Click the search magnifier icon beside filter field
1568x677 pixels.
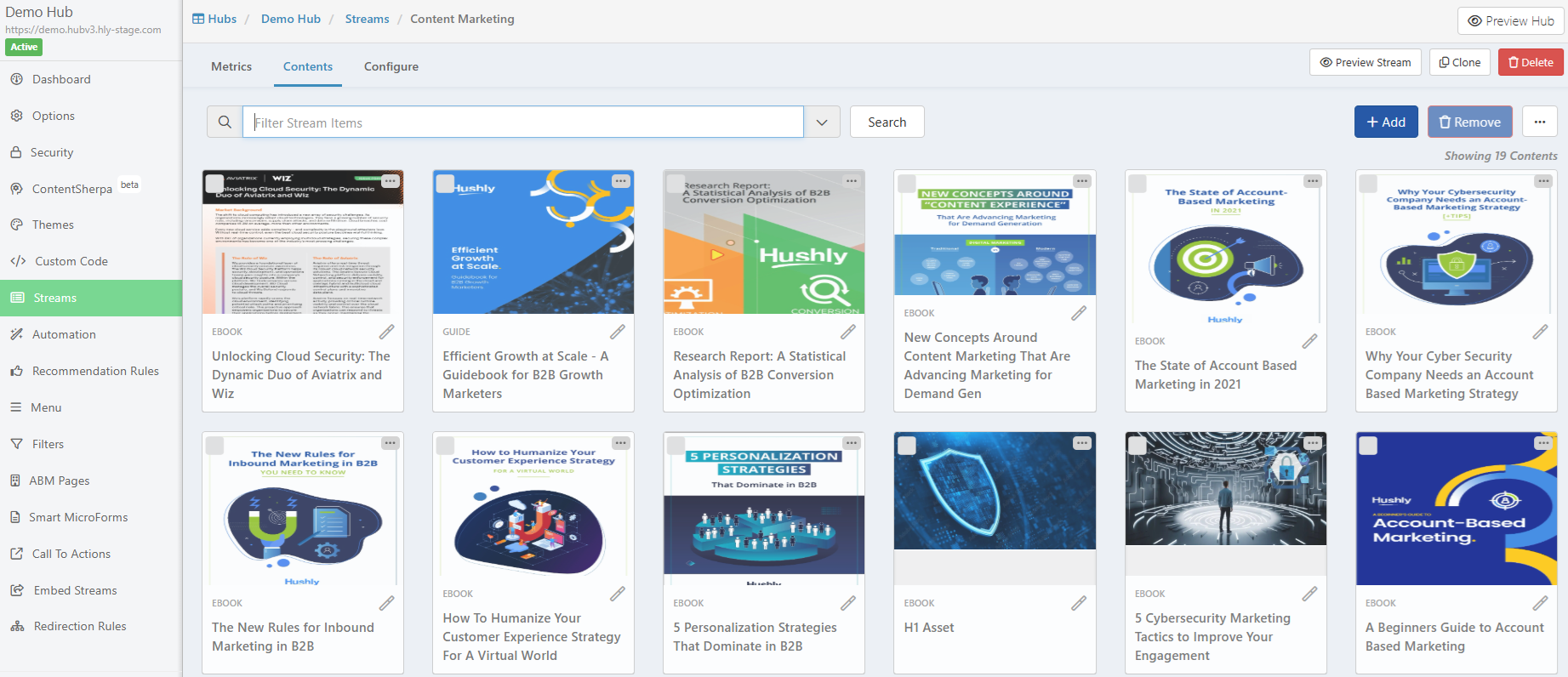pyautogui.click(x=225, y=122)
